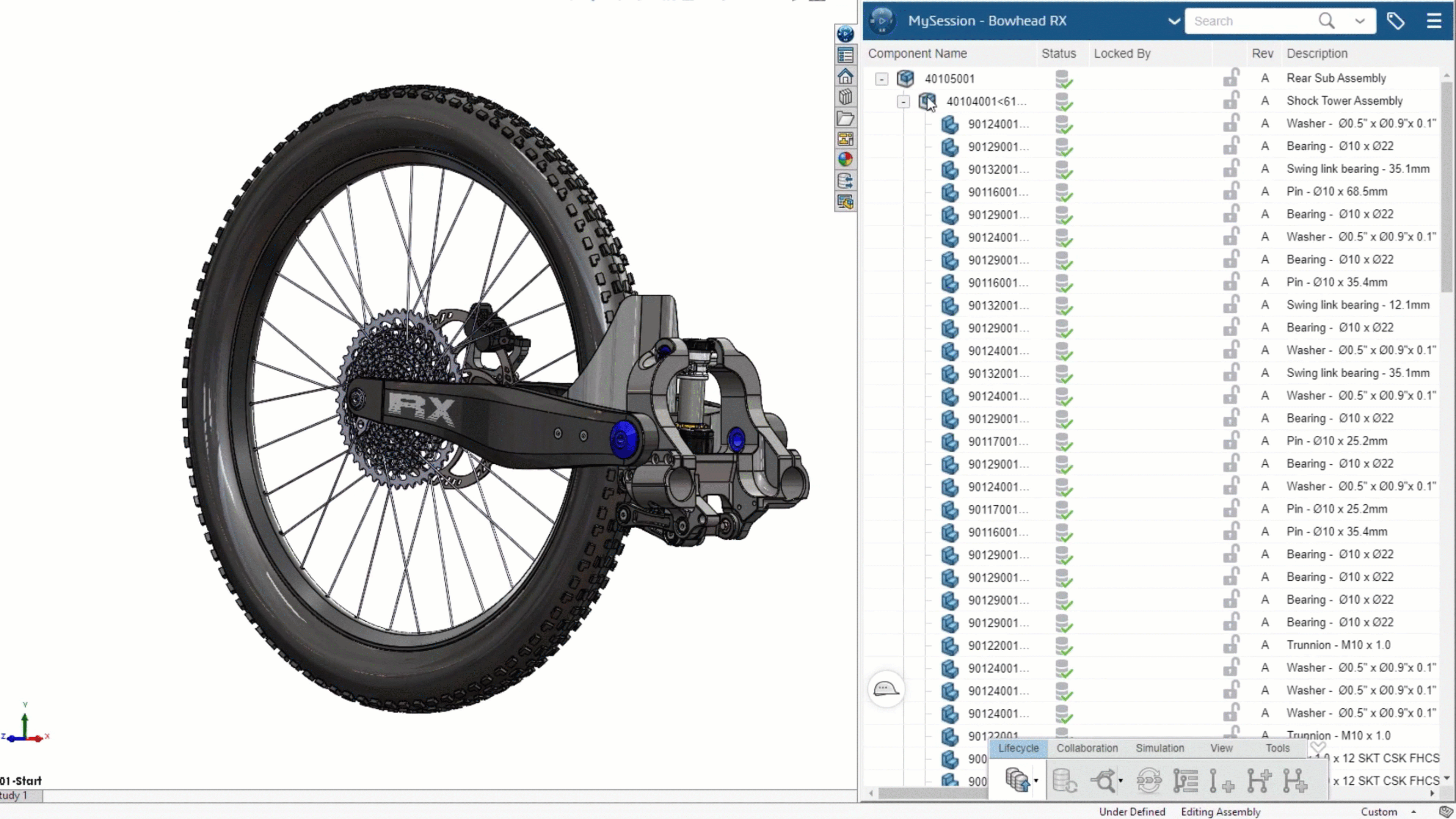Click the magnifier icon in the search box
1456x819 pixels.
(x=1326, y=21)
